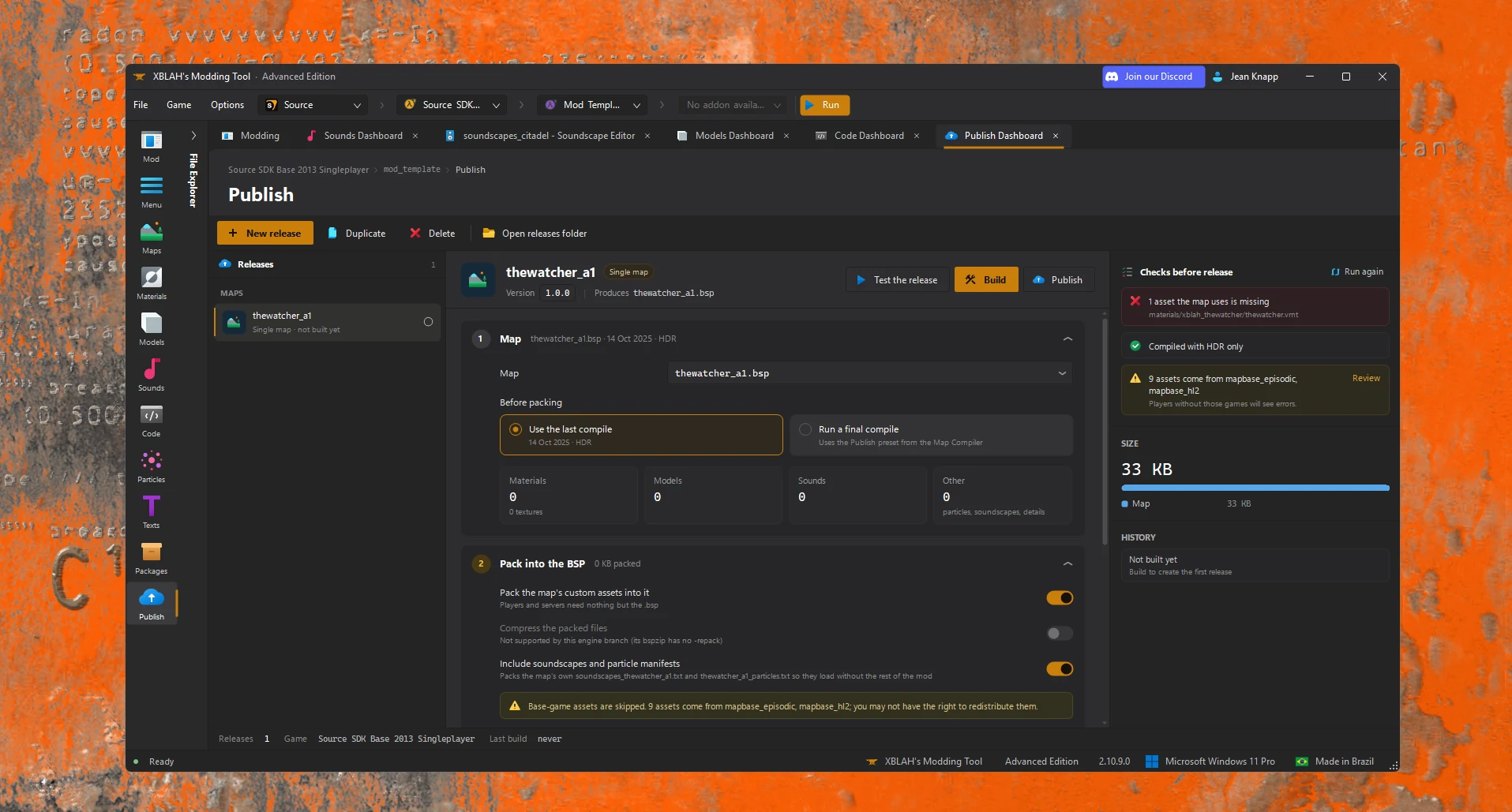The height and width of the screenshot is (812, 1512).
Task: Select Publish section in sidebar
Action: click(x=152, y=604)
